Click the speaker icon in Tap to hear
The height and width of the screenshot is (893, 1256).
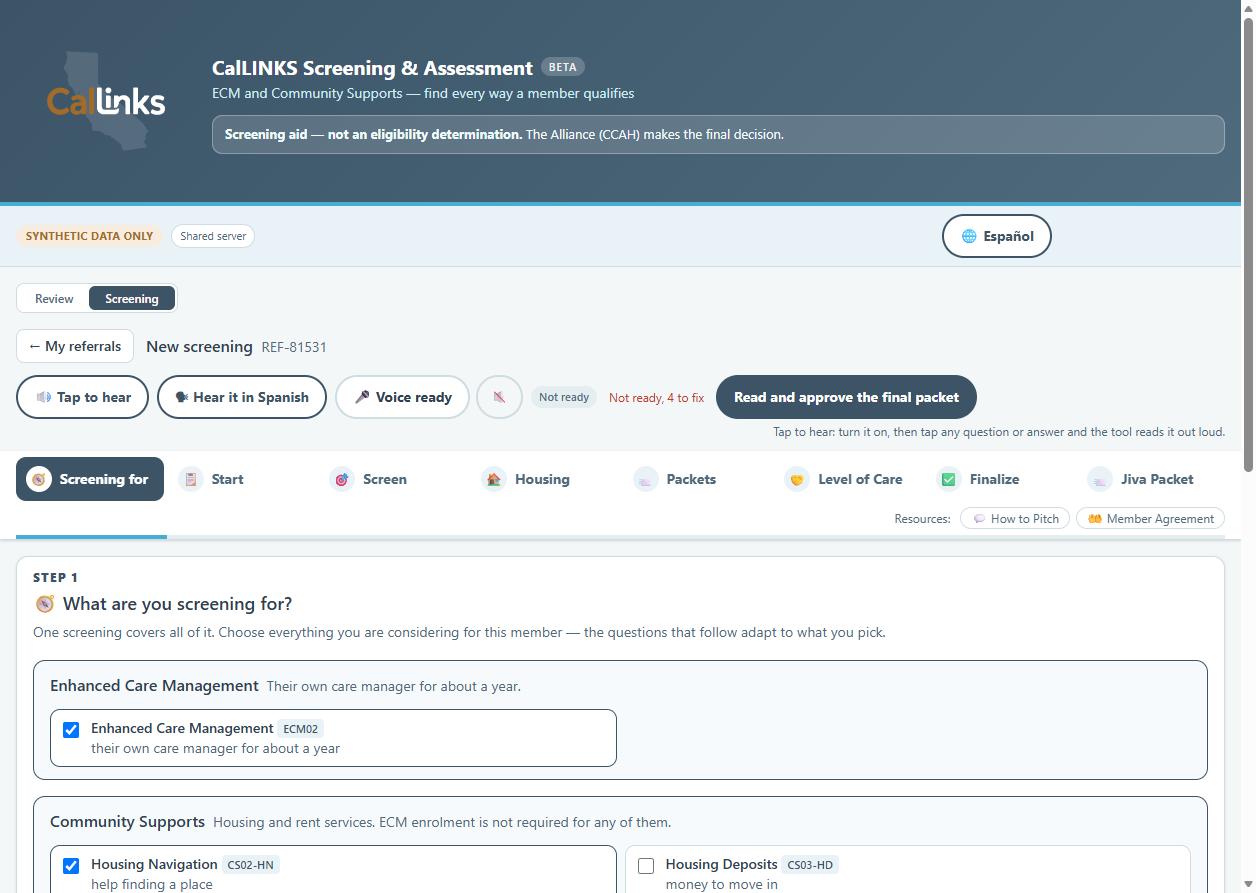pos(44,397)
